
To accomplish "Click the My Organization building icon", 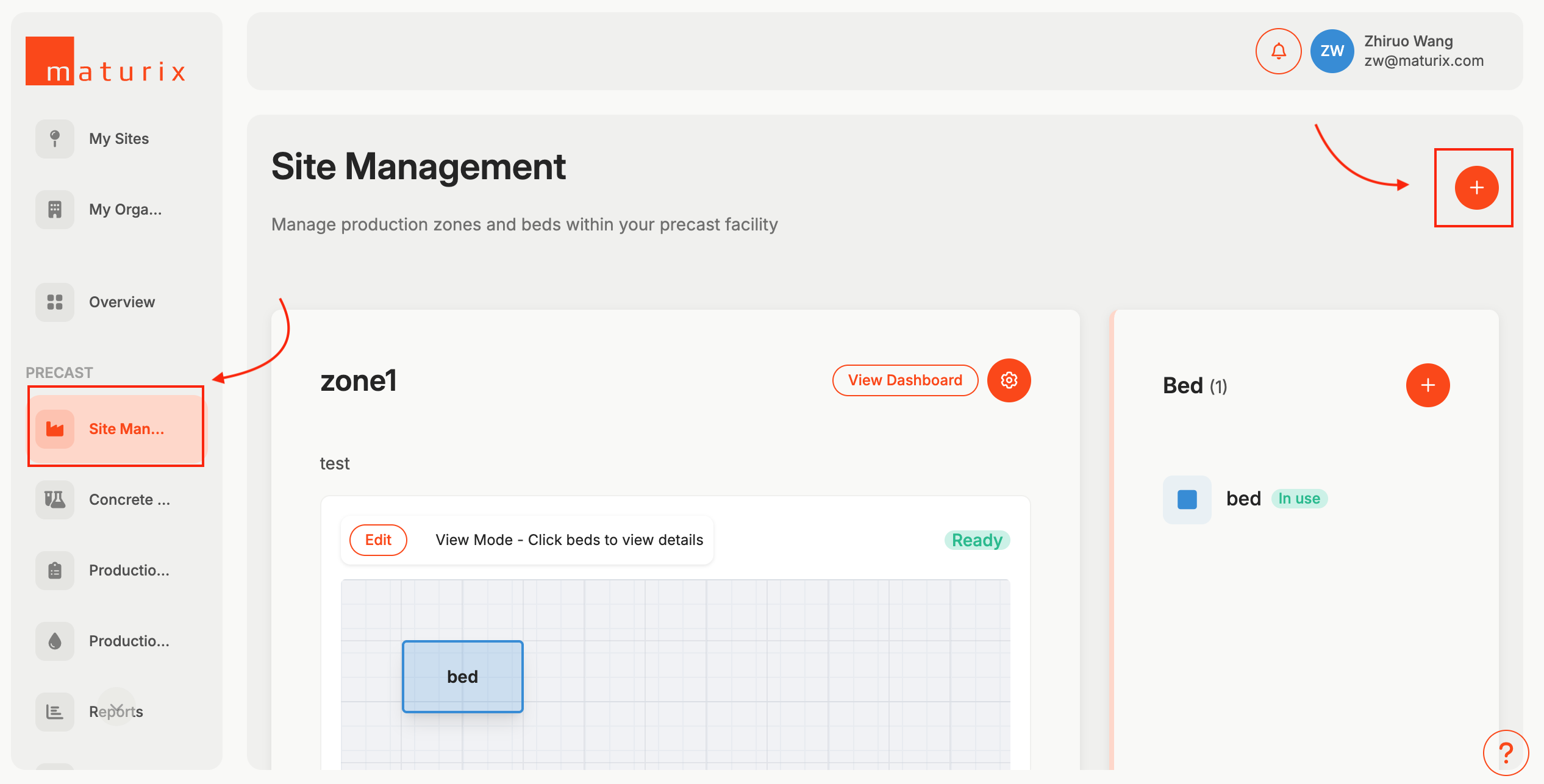I will (55, 210).
